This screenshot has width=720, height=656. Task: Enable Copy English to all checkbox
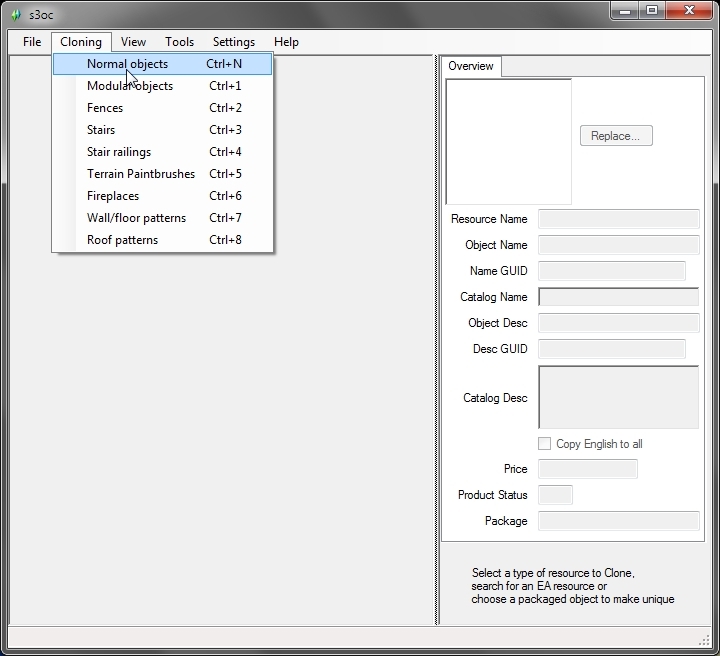click(x=545, y=444)
